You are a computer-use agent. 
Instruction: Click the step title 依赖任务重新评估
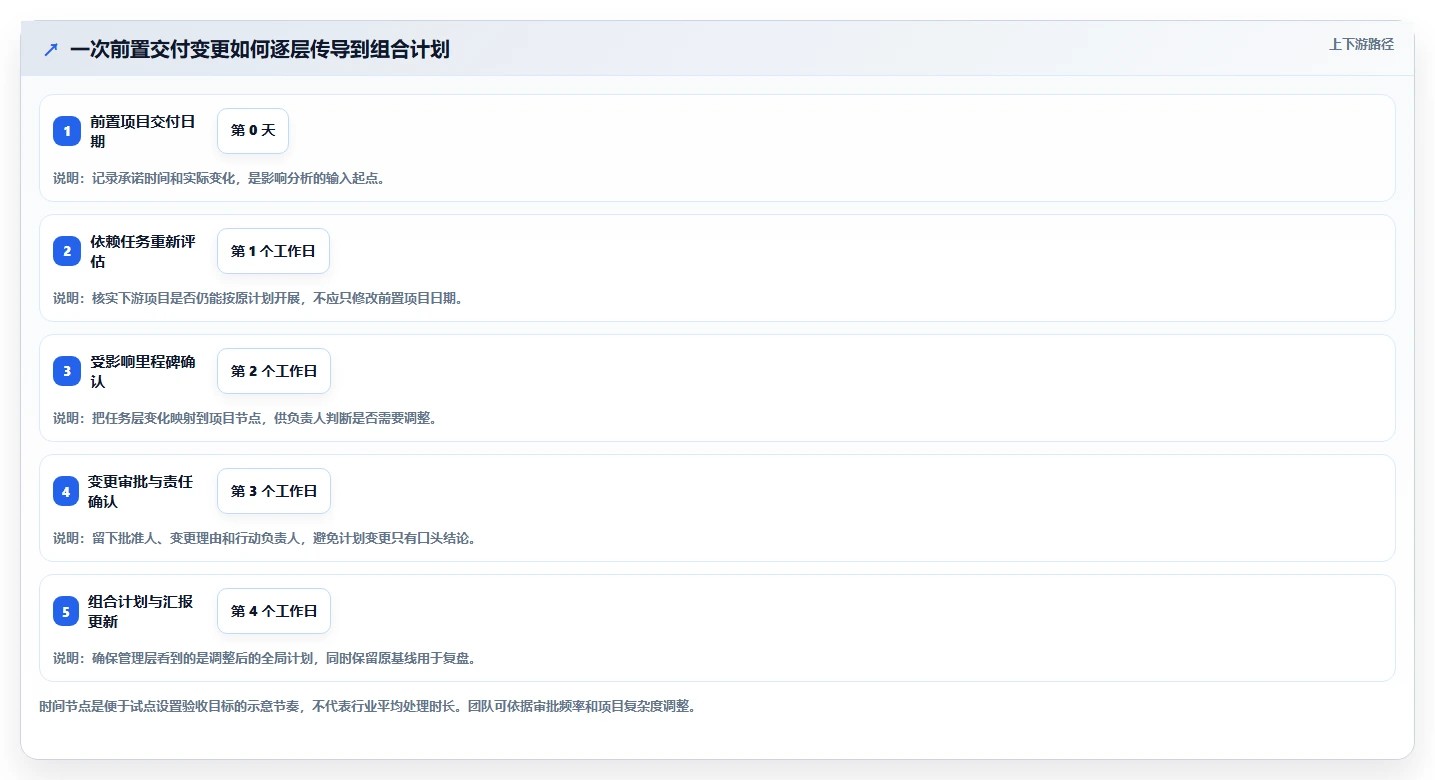point(142,251)
